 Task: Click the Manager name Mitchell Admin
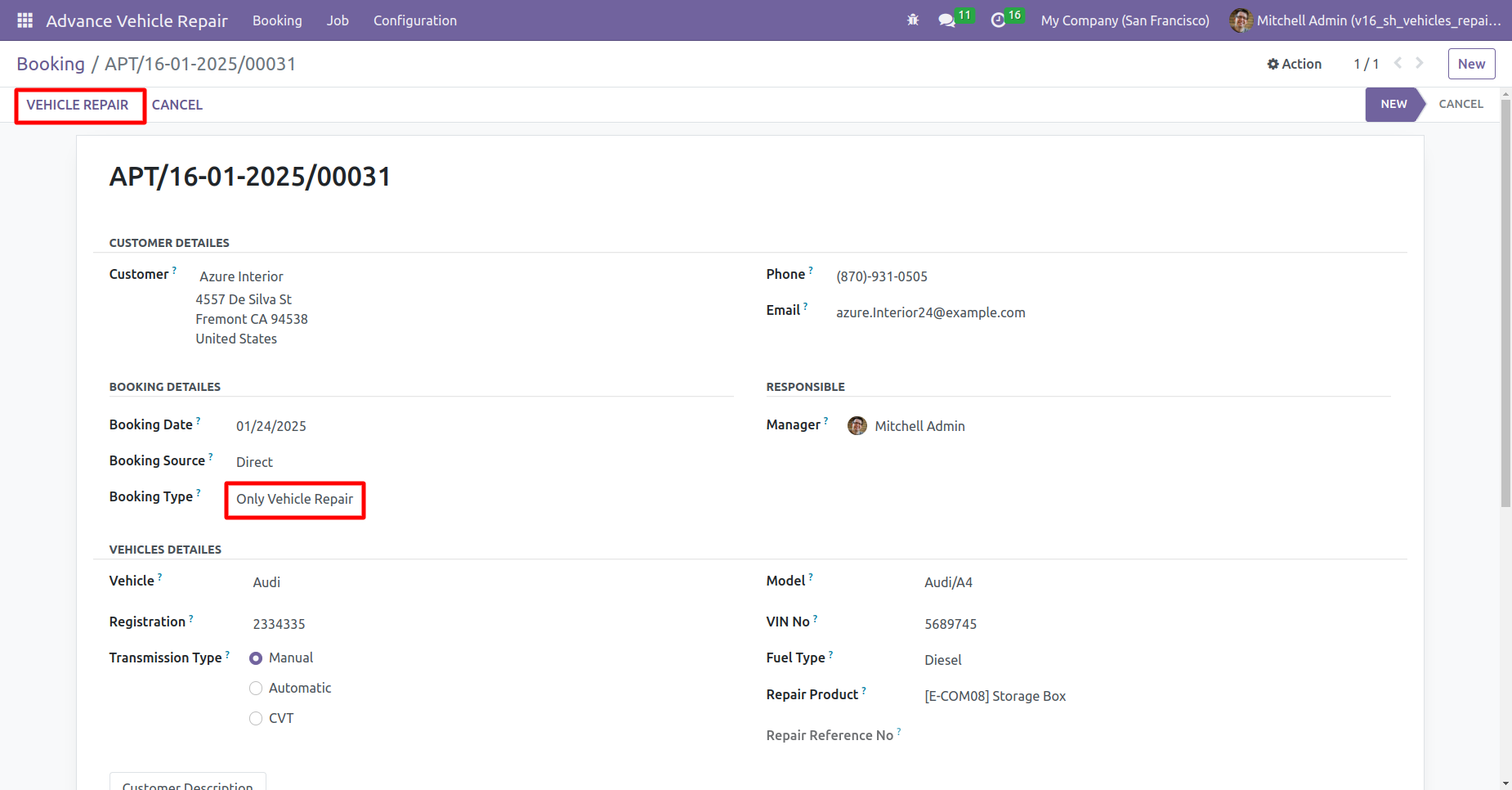point(919,426)
